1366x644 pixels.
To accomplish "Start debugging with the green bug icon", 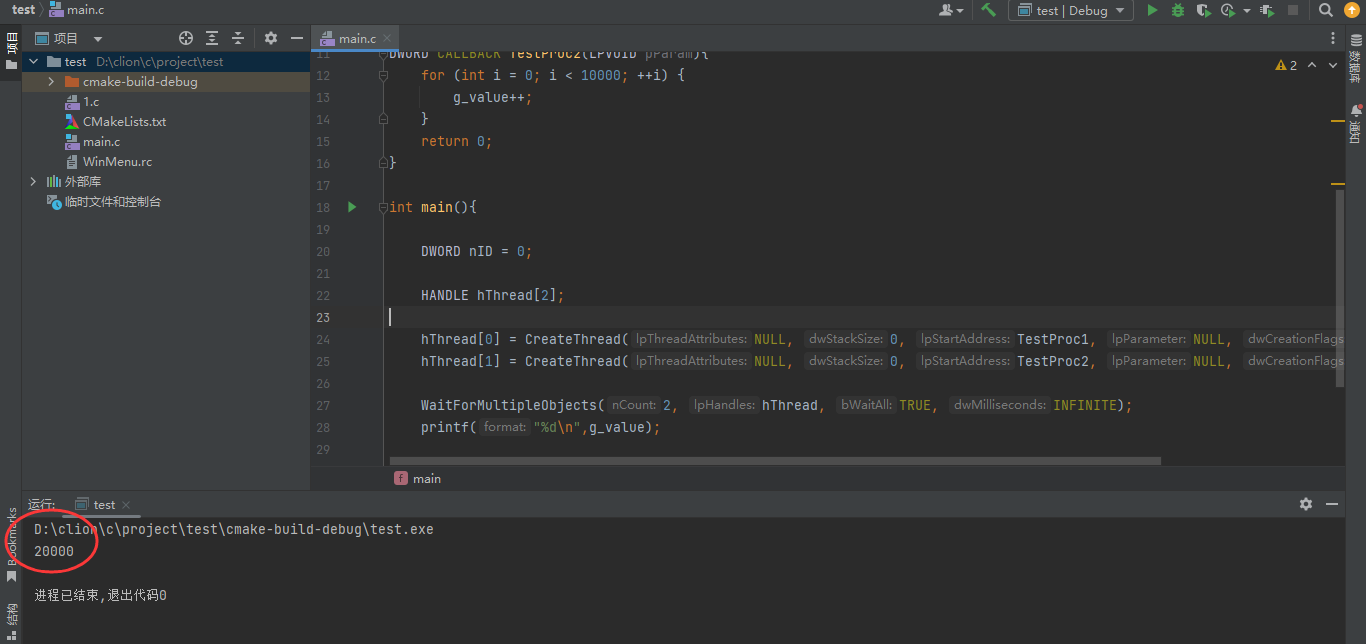I will [1178, 10].
